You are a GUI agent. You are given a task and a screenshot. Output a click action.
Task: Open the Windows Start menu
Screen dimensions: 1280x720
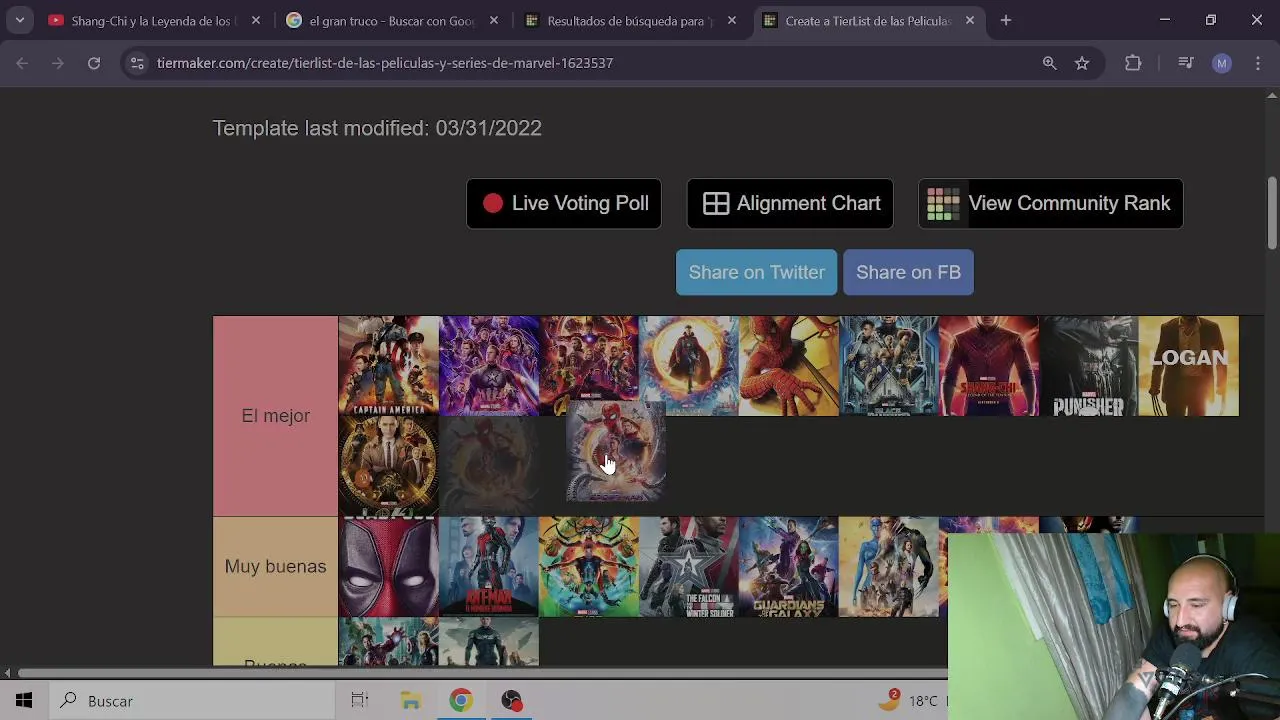pos(24,701)
